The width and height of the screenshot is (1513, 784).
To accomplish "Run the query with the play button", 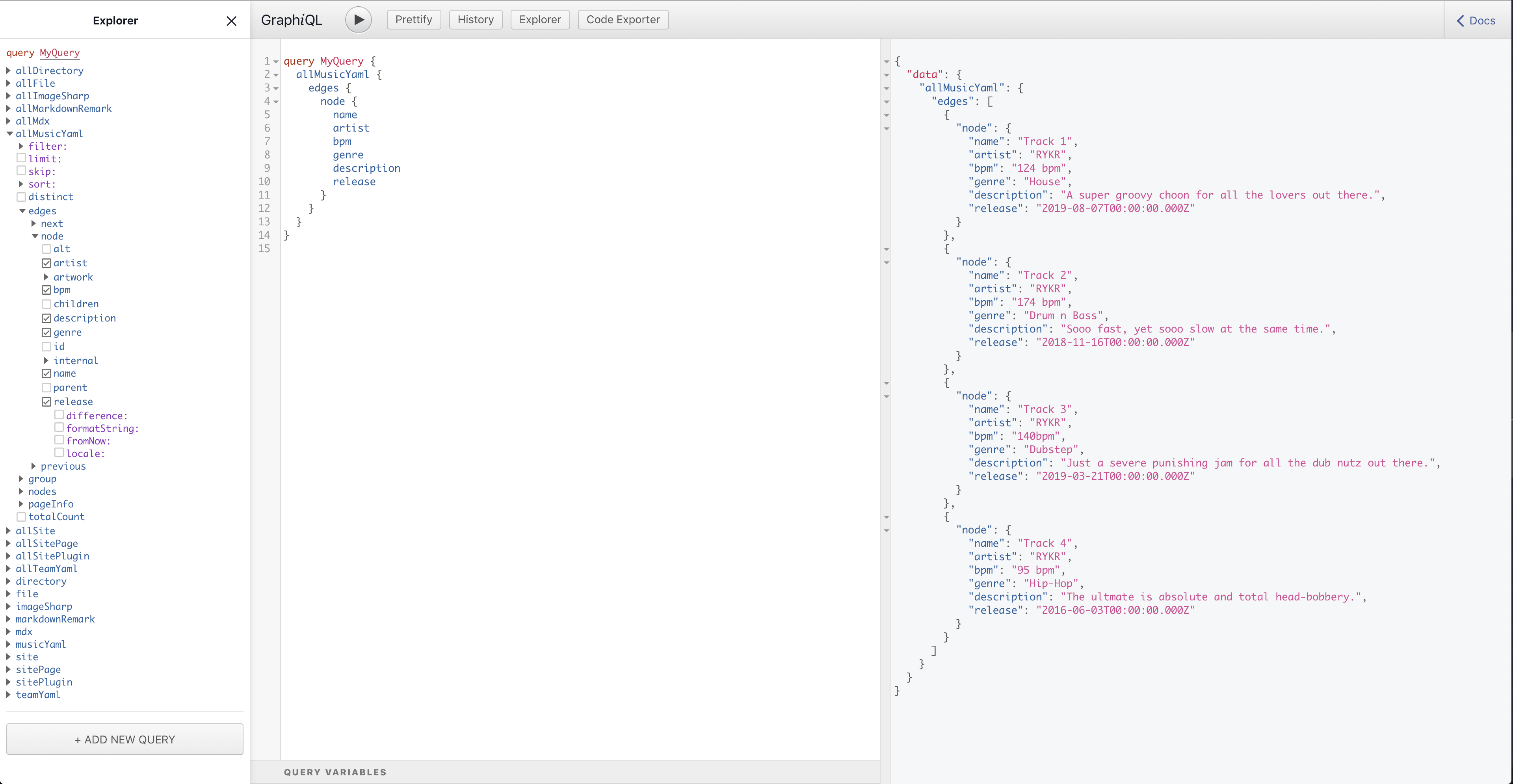I will (358, 19).
